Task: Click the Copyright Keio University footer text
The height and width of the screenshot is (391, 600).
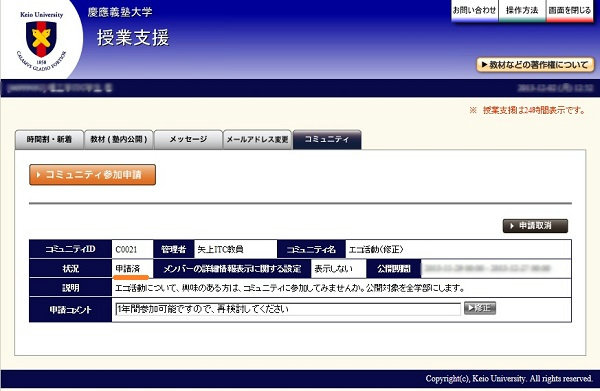Action: tap(509, 379)
